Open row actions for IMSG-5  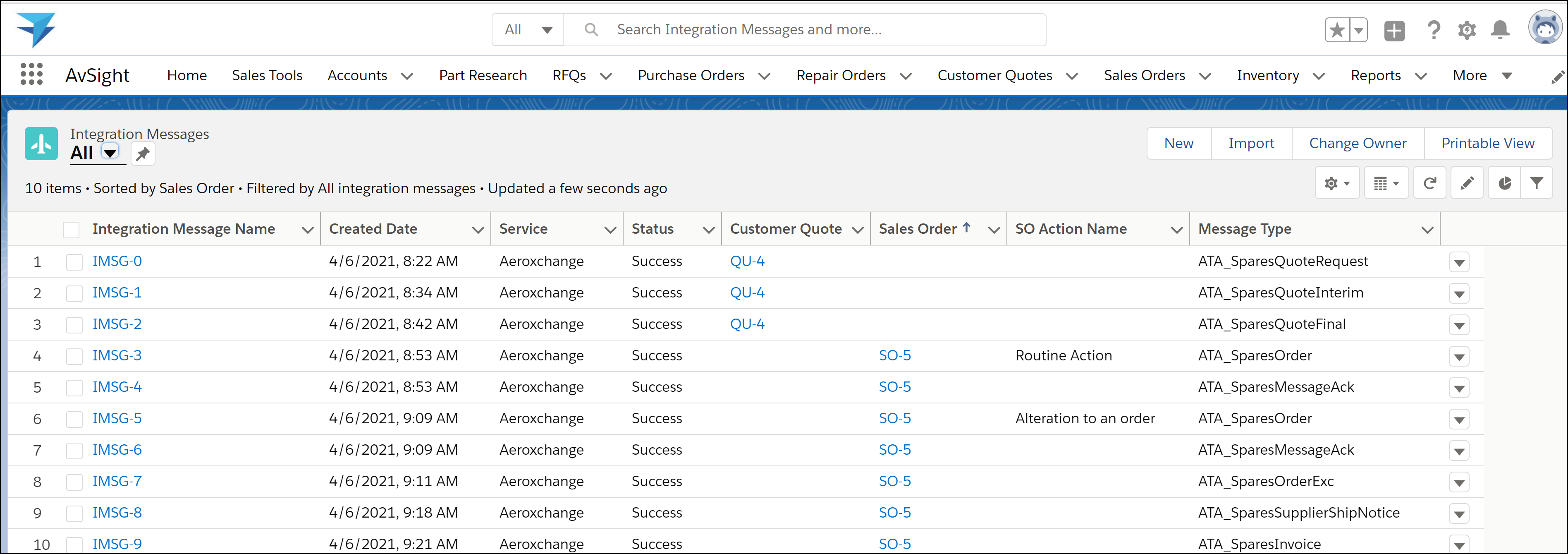pos(1459,420)
